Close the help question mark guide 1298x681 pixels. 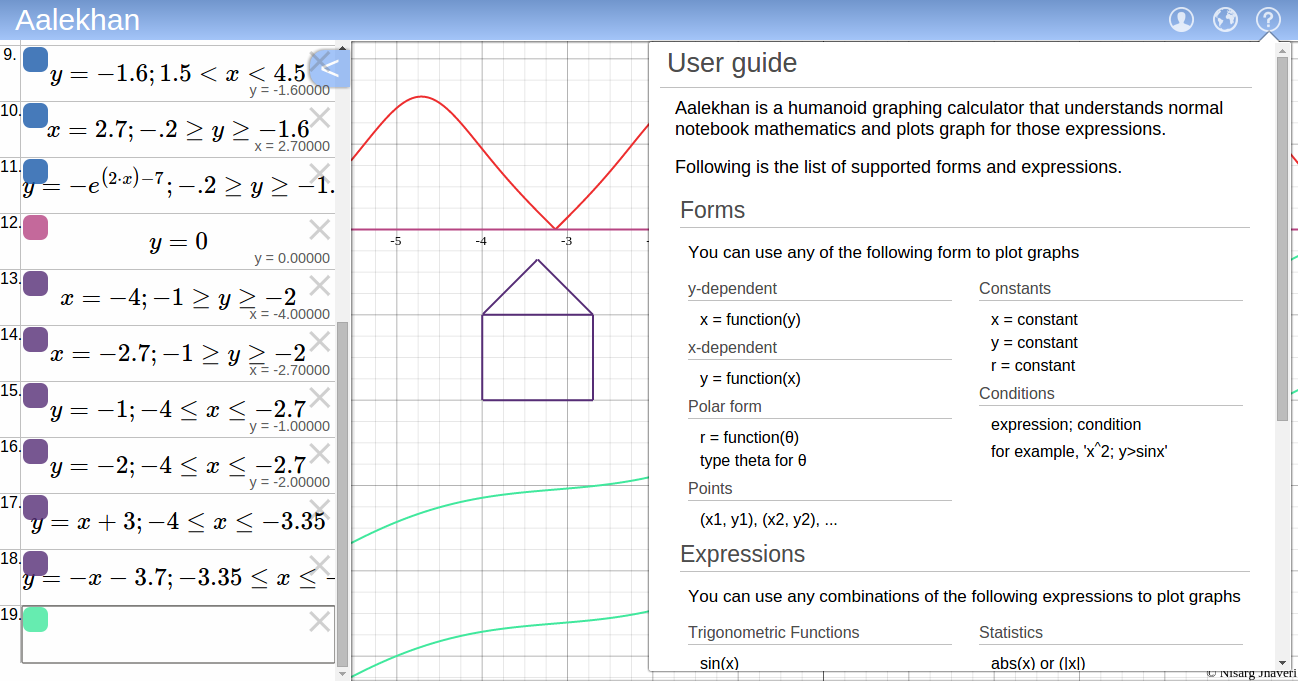click(1268, 20)
